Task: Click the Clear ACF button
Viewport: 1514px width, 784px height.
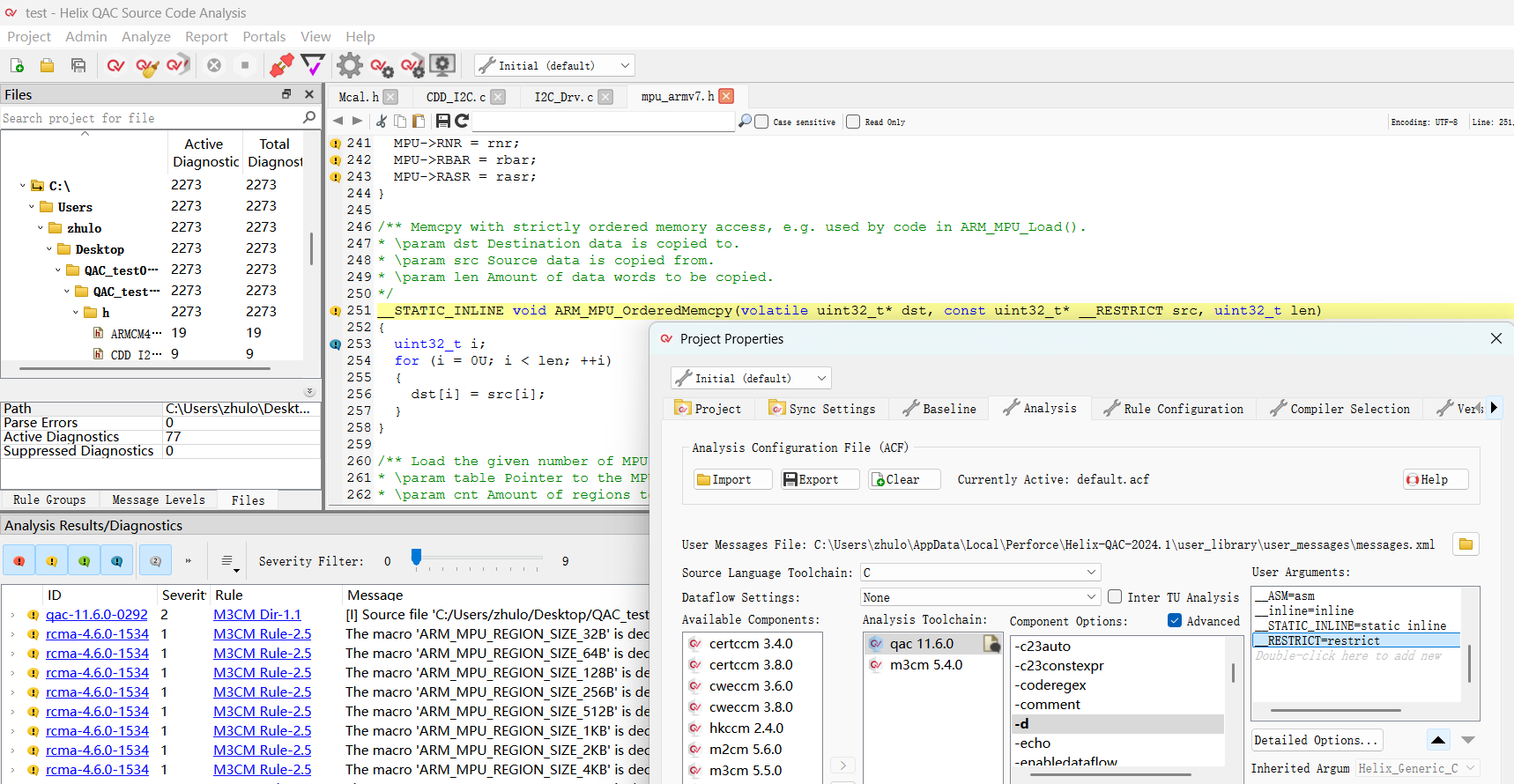Action: click(x=905, y=479)
